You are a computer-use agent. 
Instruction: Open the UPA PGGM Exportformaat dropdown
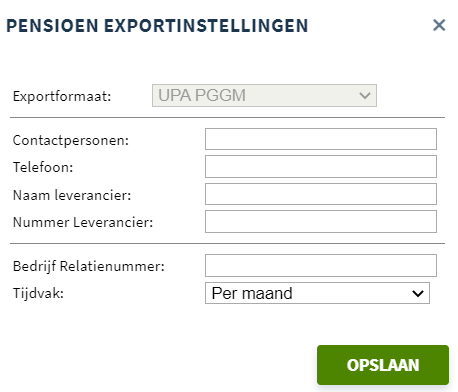click(264, 96)
